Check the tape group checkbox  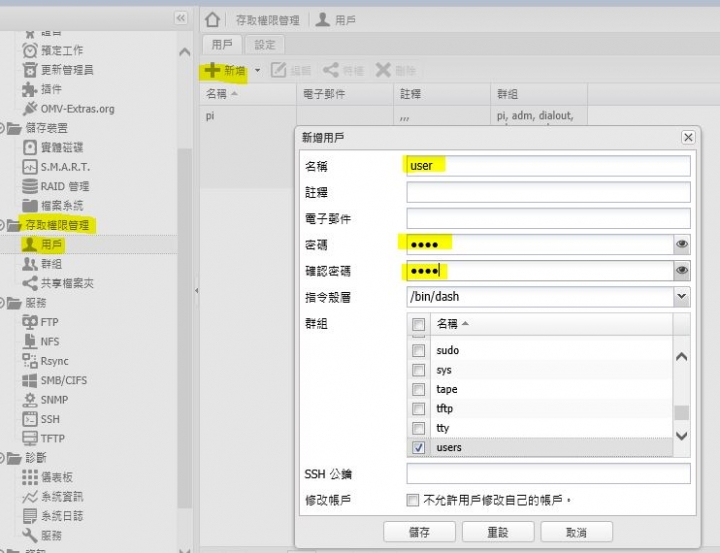[x=418, y=389]
